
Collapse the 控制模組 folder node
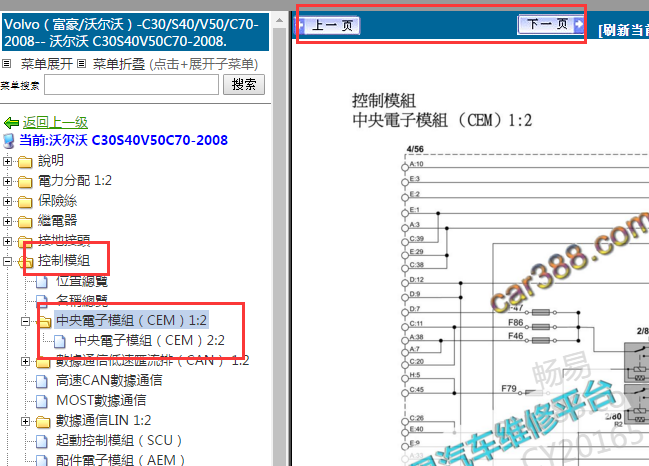[7, 261]
